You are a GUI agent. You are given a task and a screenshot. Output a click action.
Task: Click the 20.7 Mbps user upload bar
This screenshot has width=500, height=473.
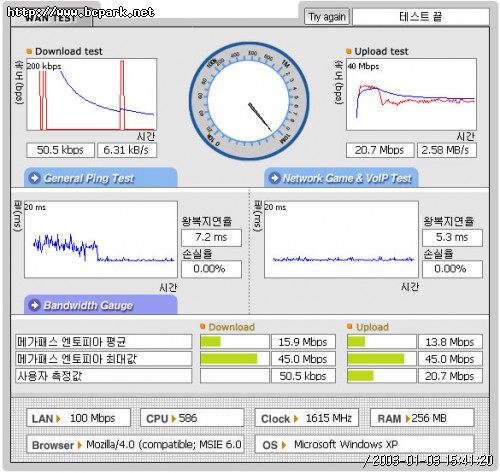(x=382, y=376)
